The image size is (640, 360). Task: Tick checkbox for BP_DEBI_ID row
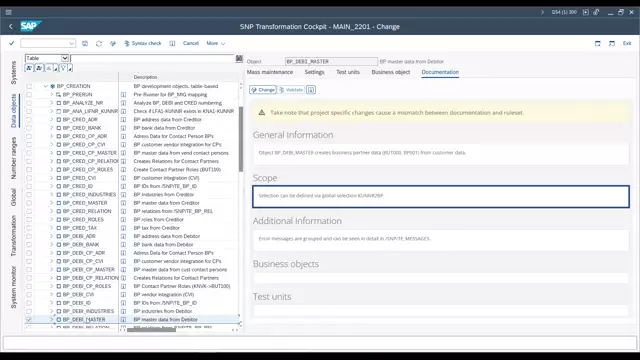click(29, 303)
